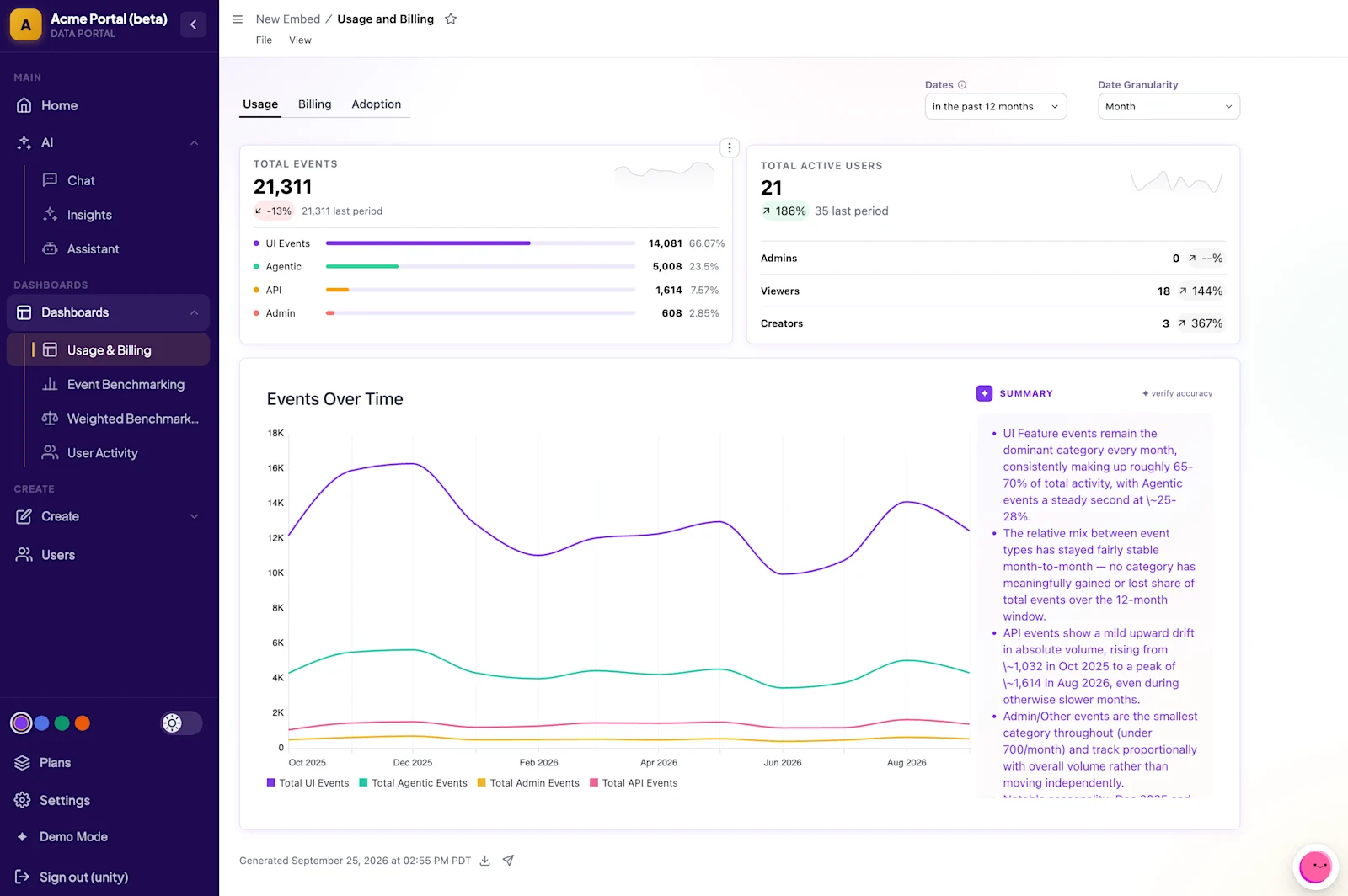The width and height of the screenshot is (1348, 896).
Task: Toggle Total Agentic Events legend series
Action: [413, 783]
